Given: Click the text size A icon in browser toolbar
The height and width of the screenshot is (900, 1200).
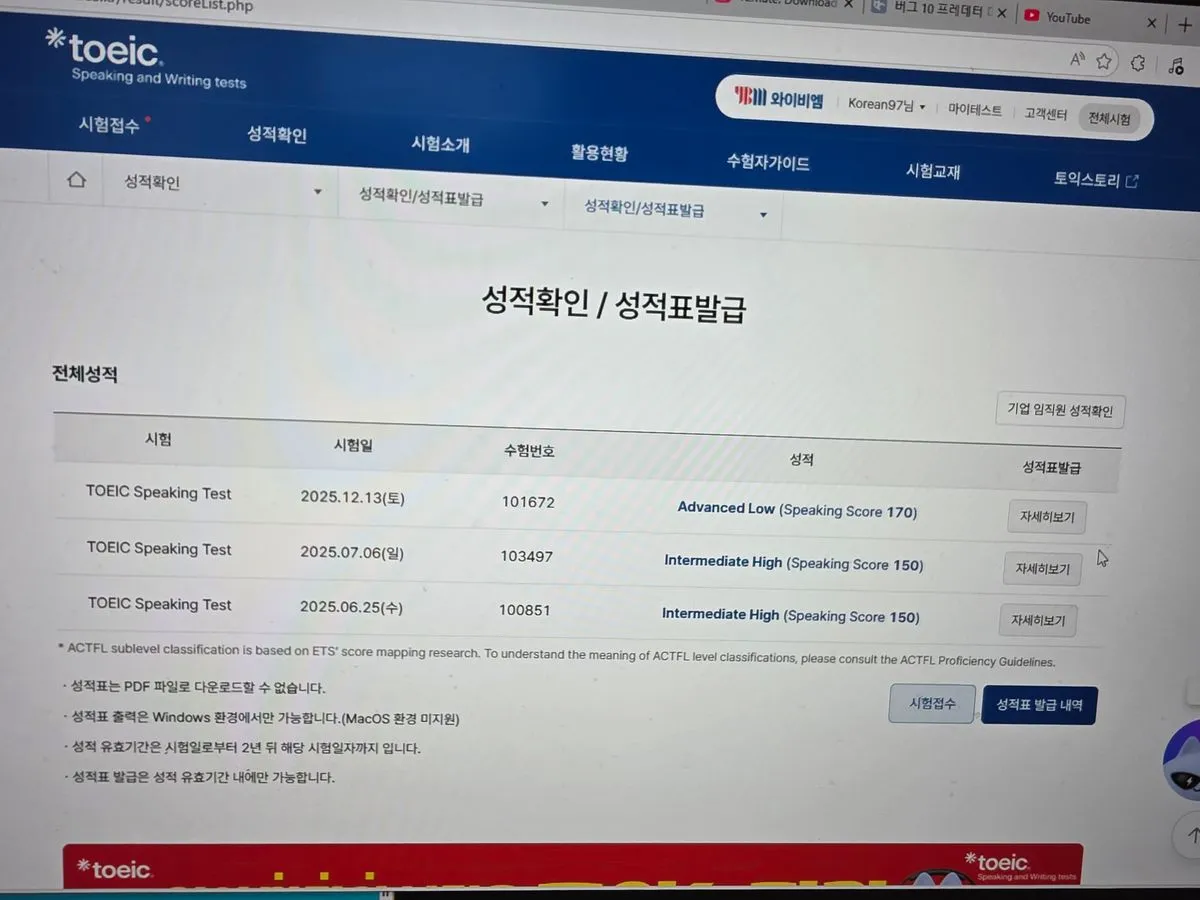Looking at the screenshot, I should click(1077, 59).
